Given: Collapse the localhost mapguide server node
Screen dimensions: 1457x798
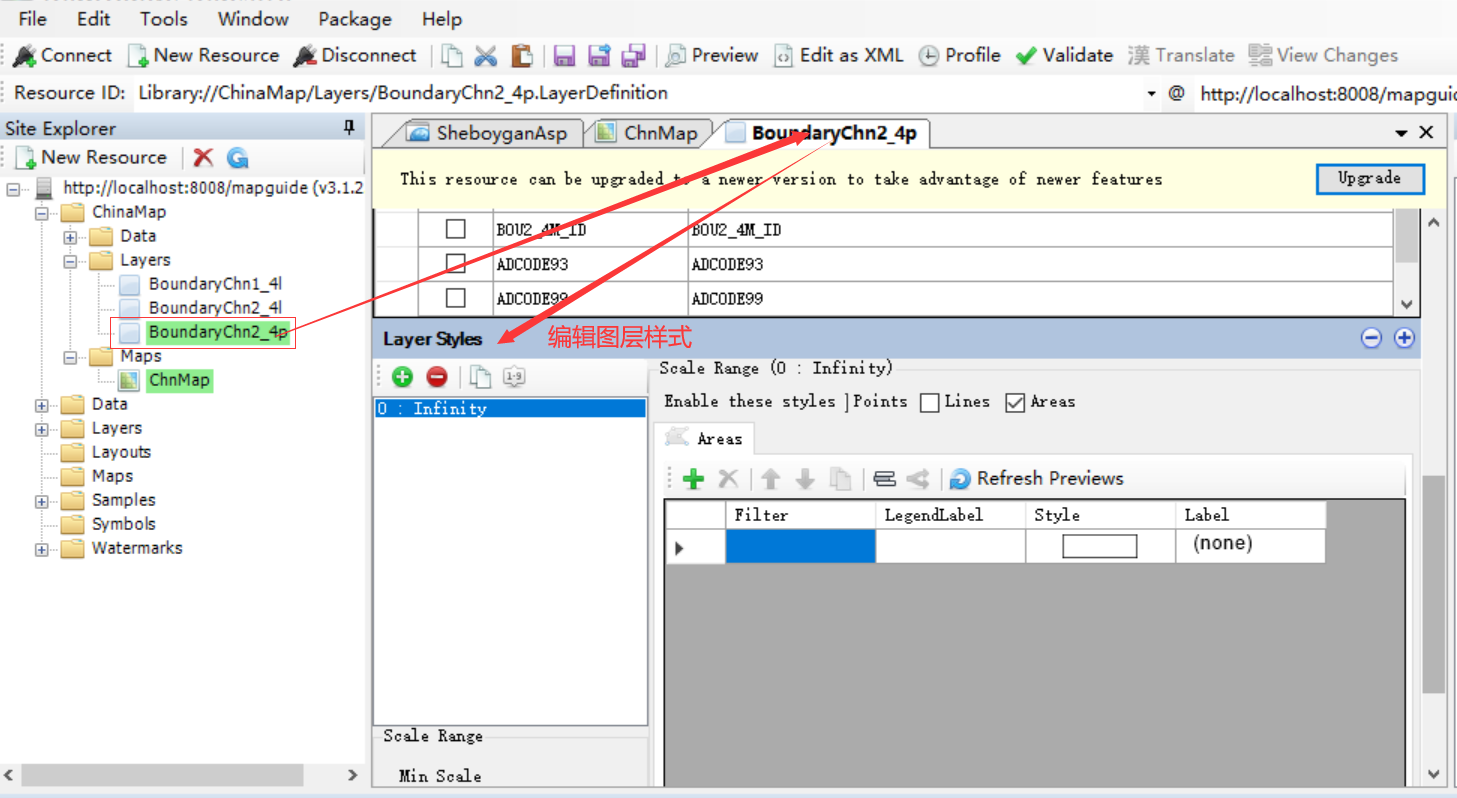Looking at the screenshot, I should 12,188.
